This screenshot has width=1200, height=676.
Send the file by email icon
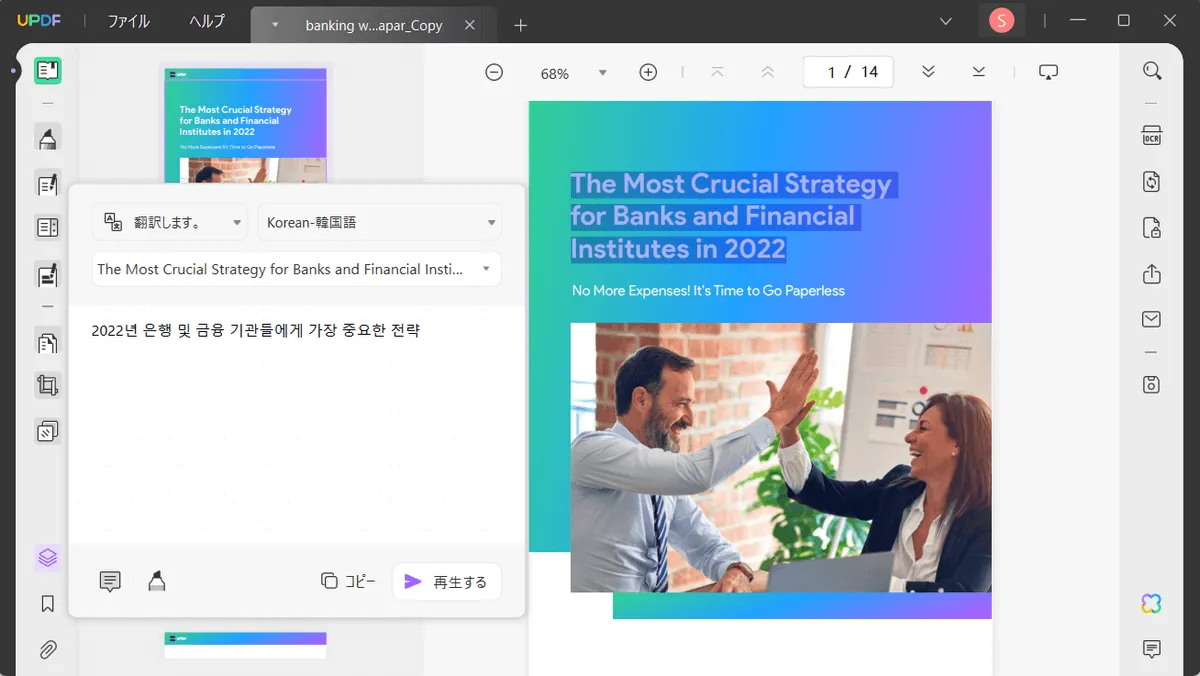pyautogui.click(x=1152, y=319)
